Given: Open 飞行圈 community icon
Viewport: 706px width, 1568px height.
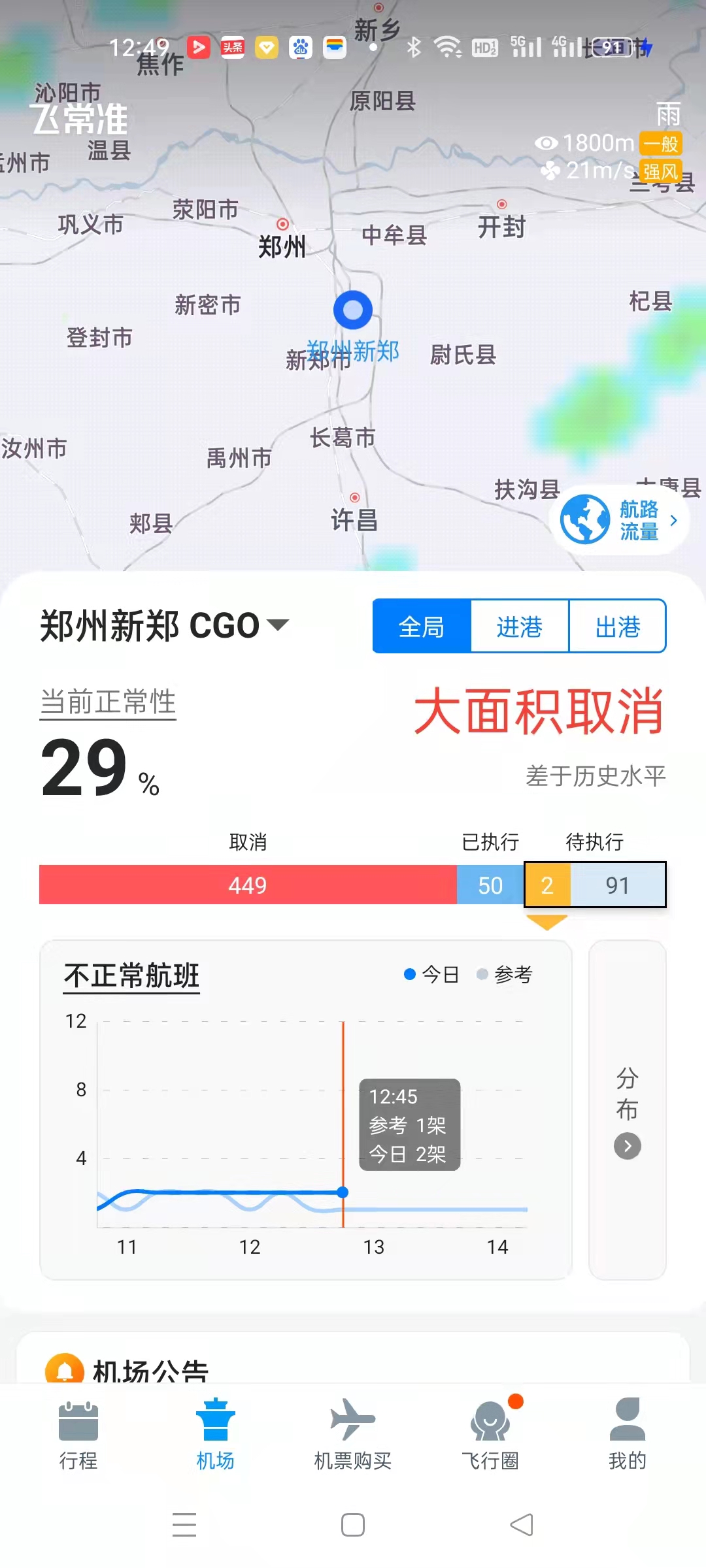Looking at the screenshot, I should tap(490, 1422).
